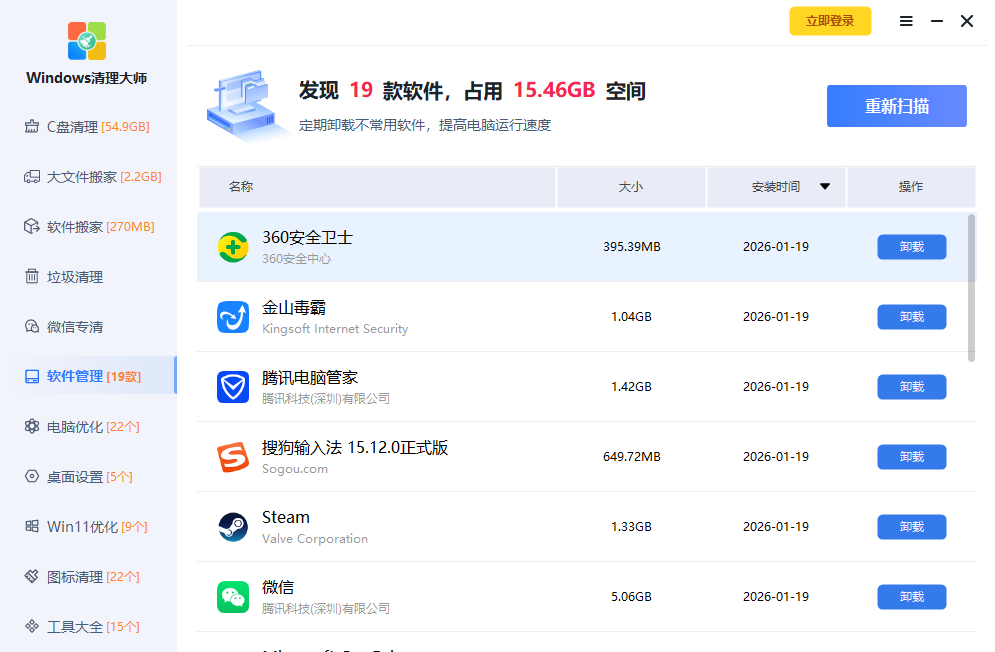This screenshot has width=995, height=652.
Task: Click the 大小 column header
Action: click(631, 187)
